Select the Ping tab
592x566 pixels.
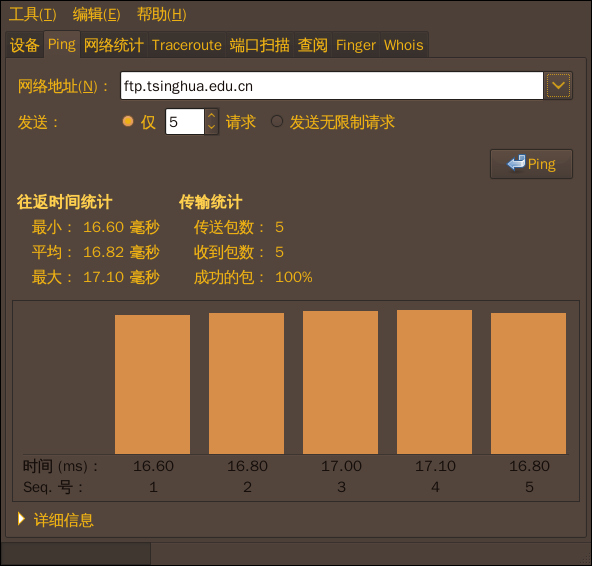62,45
